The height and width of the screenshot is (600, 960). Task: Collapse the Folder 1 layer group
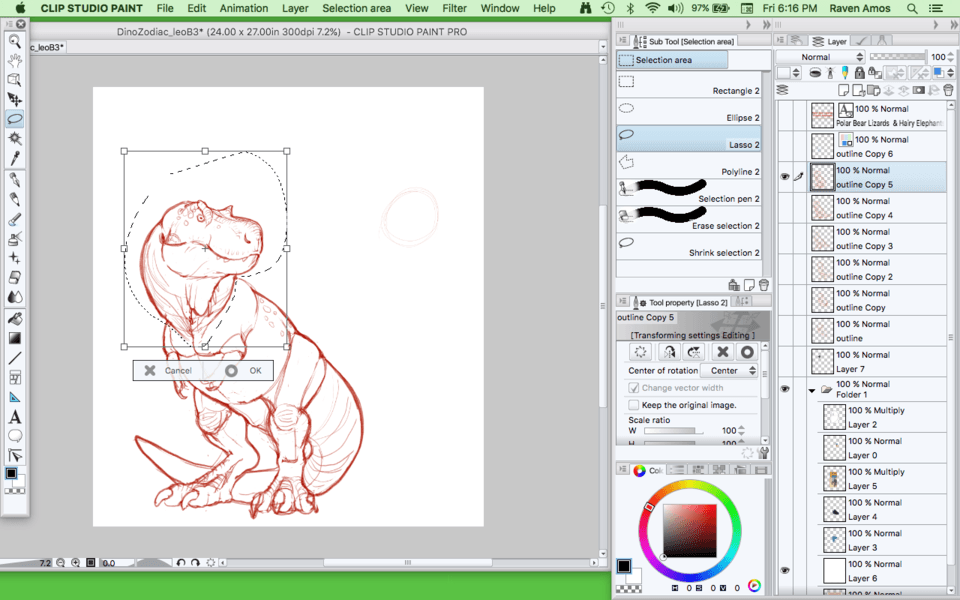coord(811,390)
